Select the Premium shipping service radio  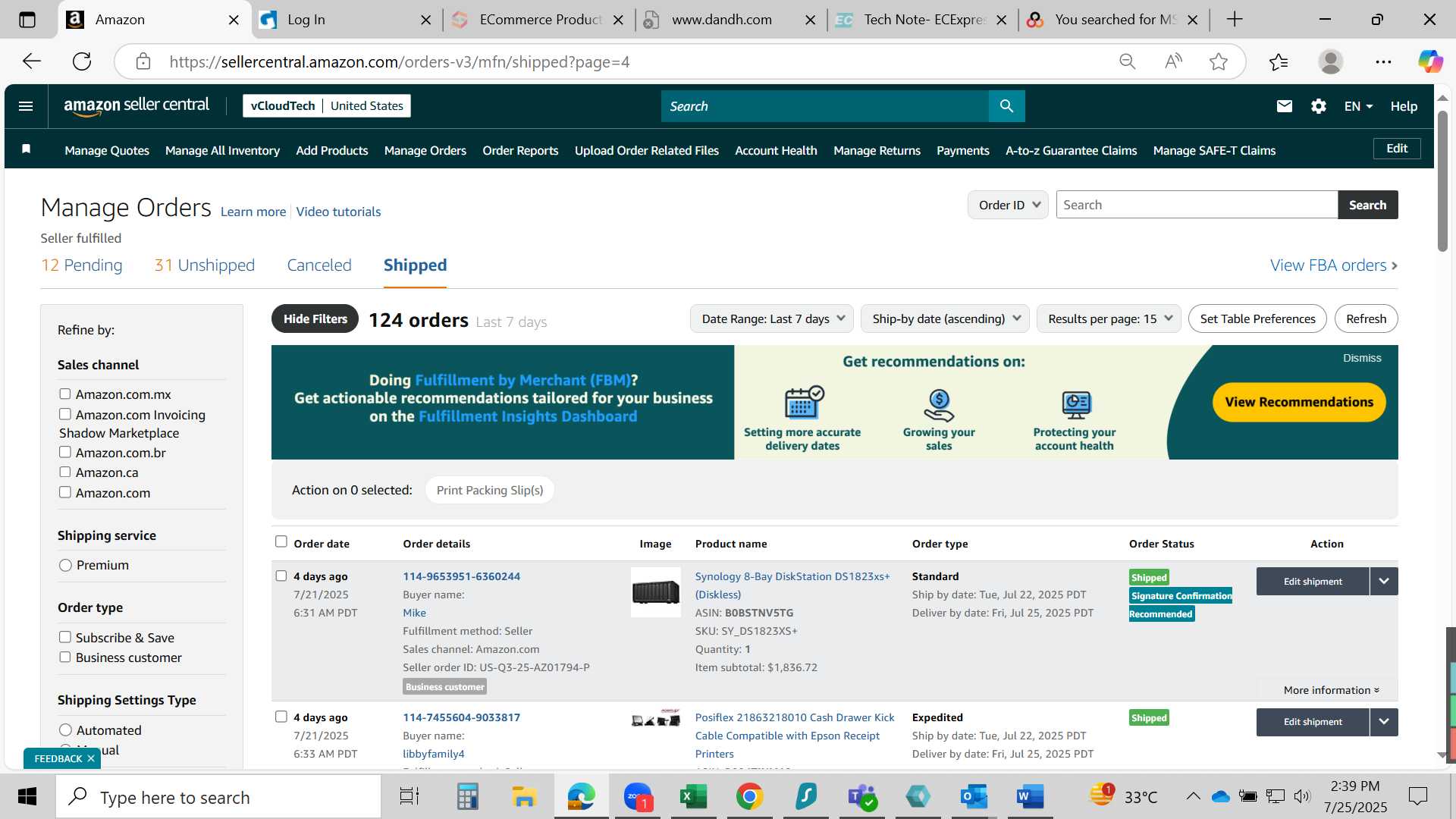coord(65,565)
